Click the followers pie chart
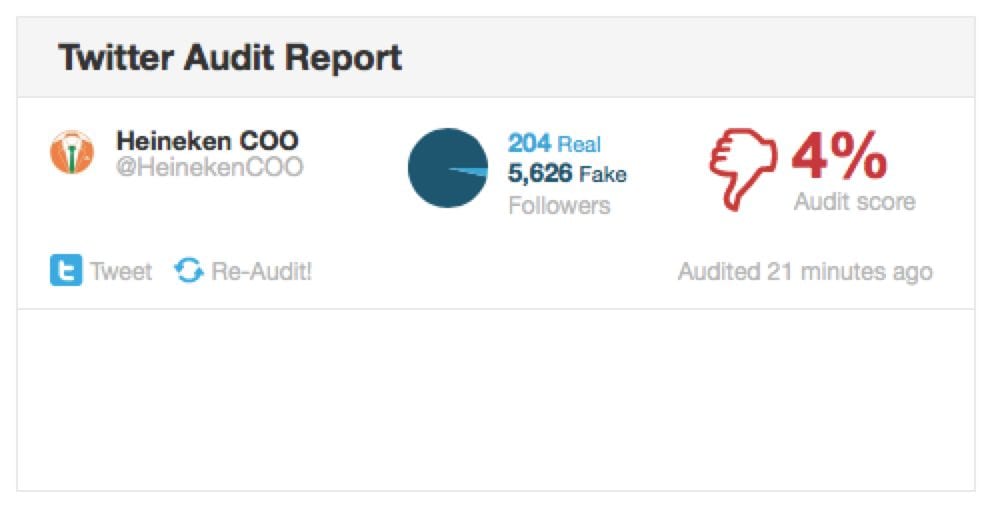The image size is (1000, 532). pos(448,168)
